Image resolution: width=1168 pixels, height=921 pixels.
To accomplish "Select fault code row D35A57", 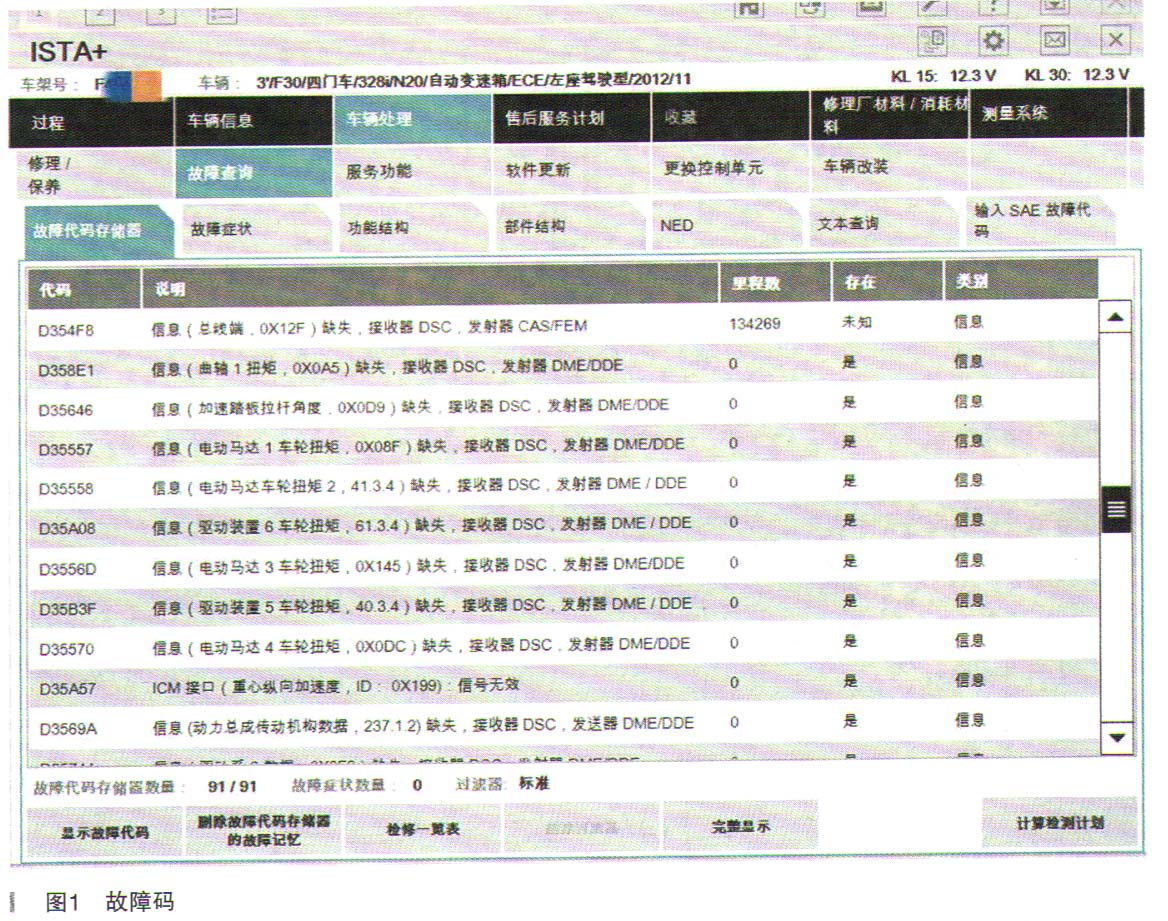I will (562, 685).
